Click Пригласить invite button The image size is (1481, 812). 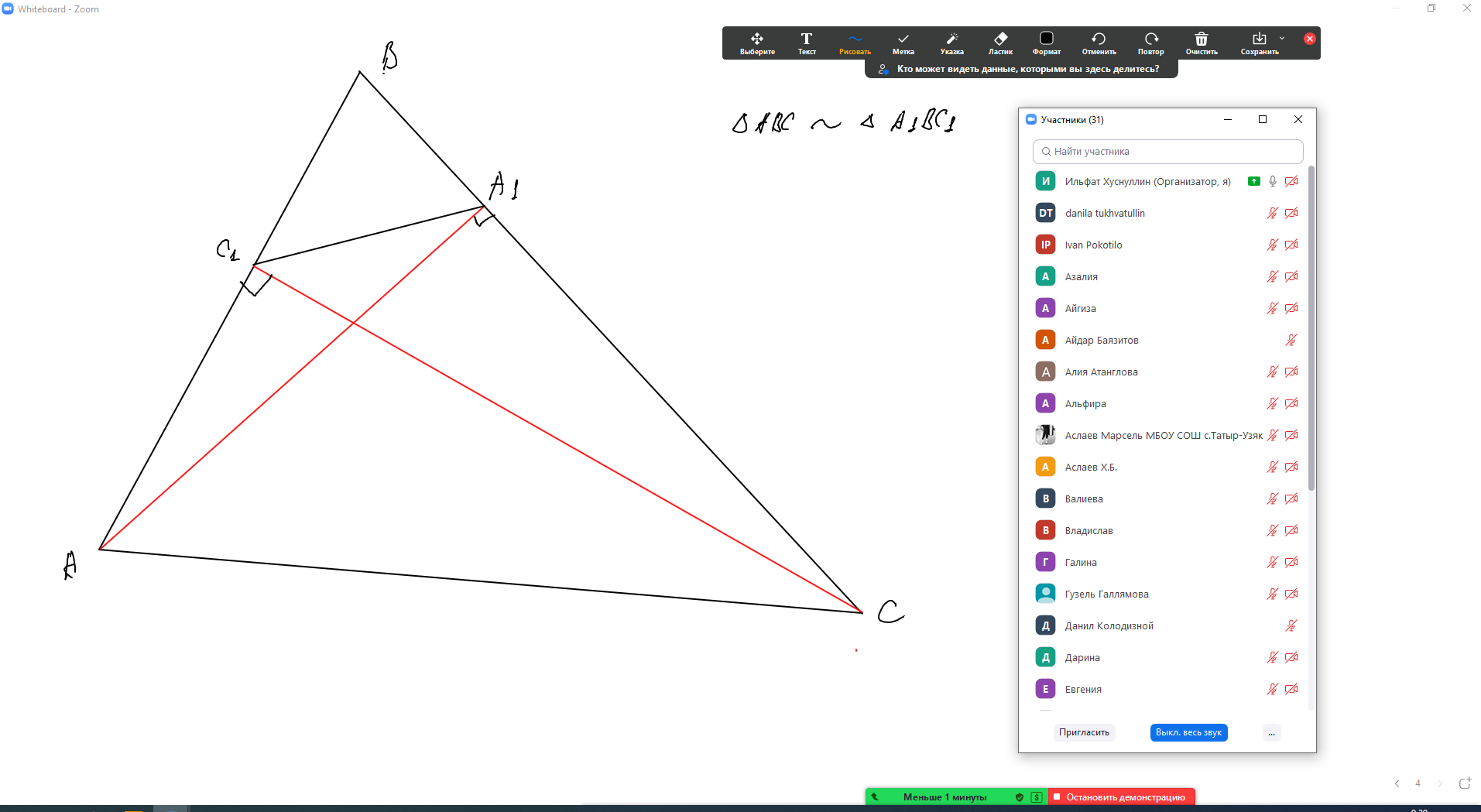coord(1084,732)
